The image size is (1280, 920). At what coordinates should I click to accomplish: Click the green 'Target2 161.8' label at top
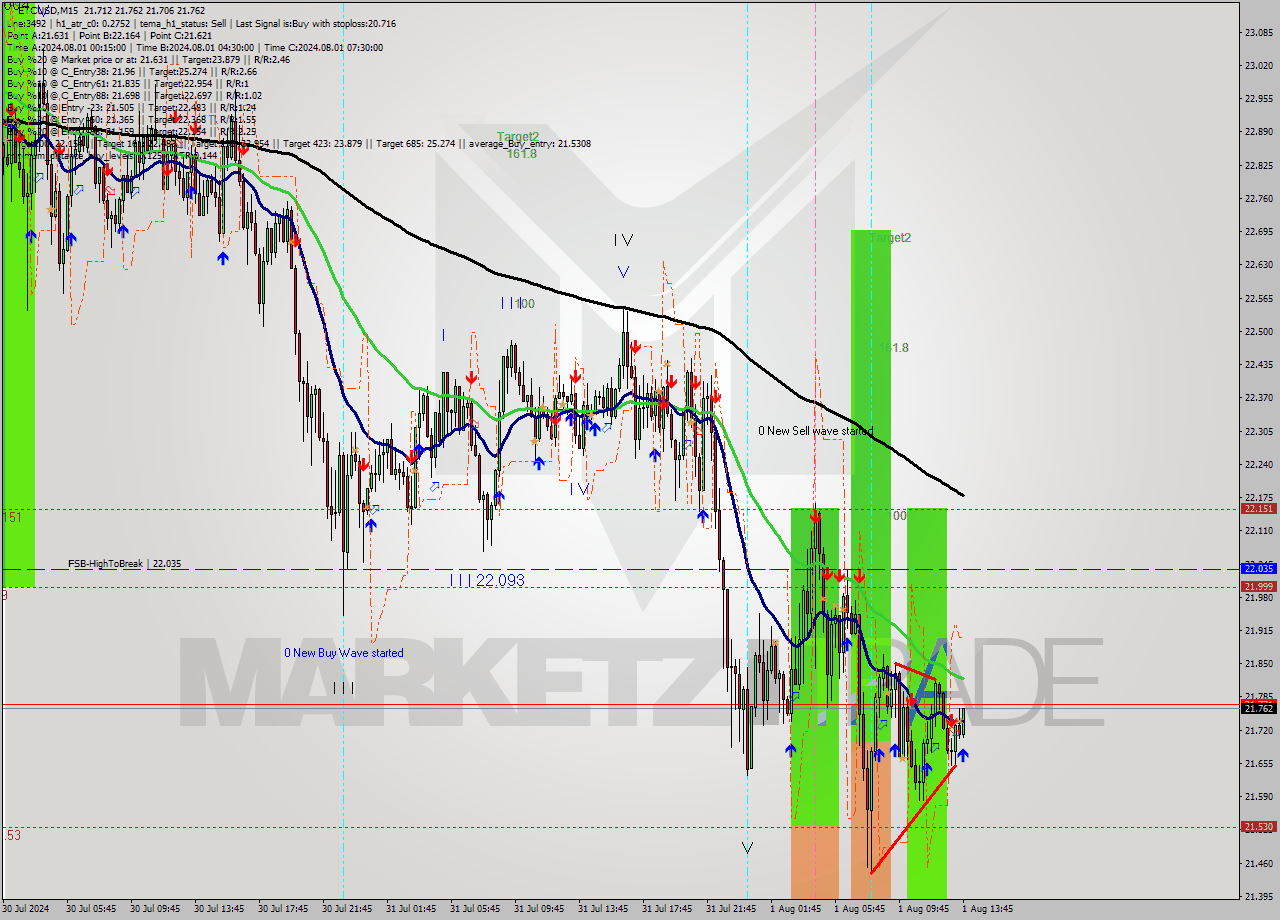518,145
